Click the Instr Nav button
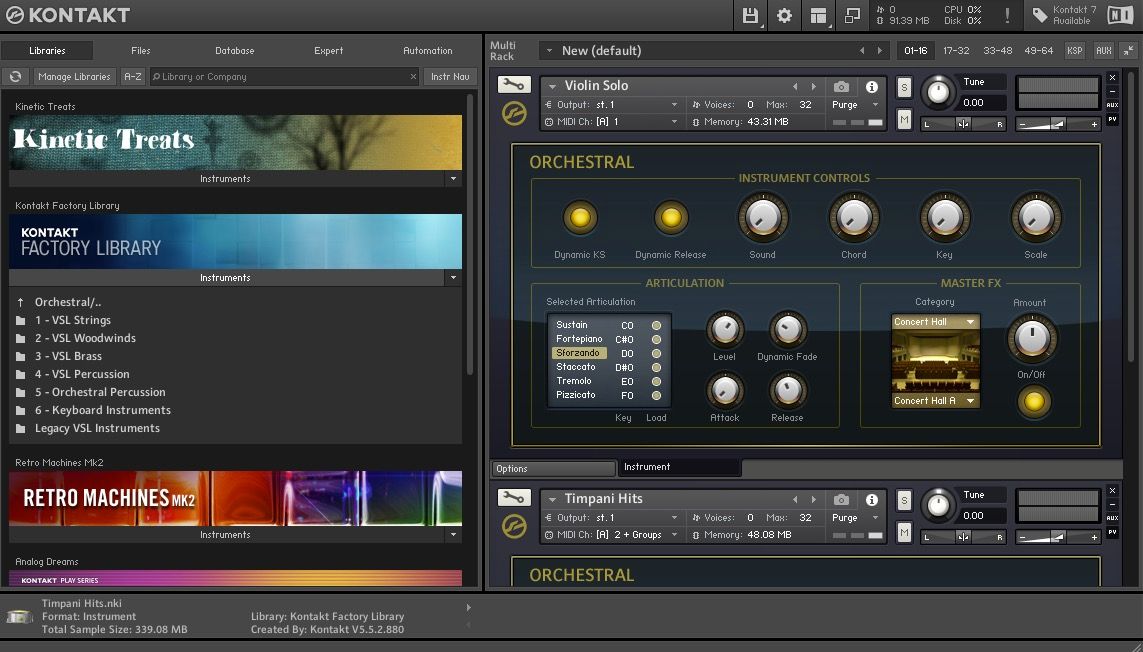1143x652 pixels. [450, 77]
